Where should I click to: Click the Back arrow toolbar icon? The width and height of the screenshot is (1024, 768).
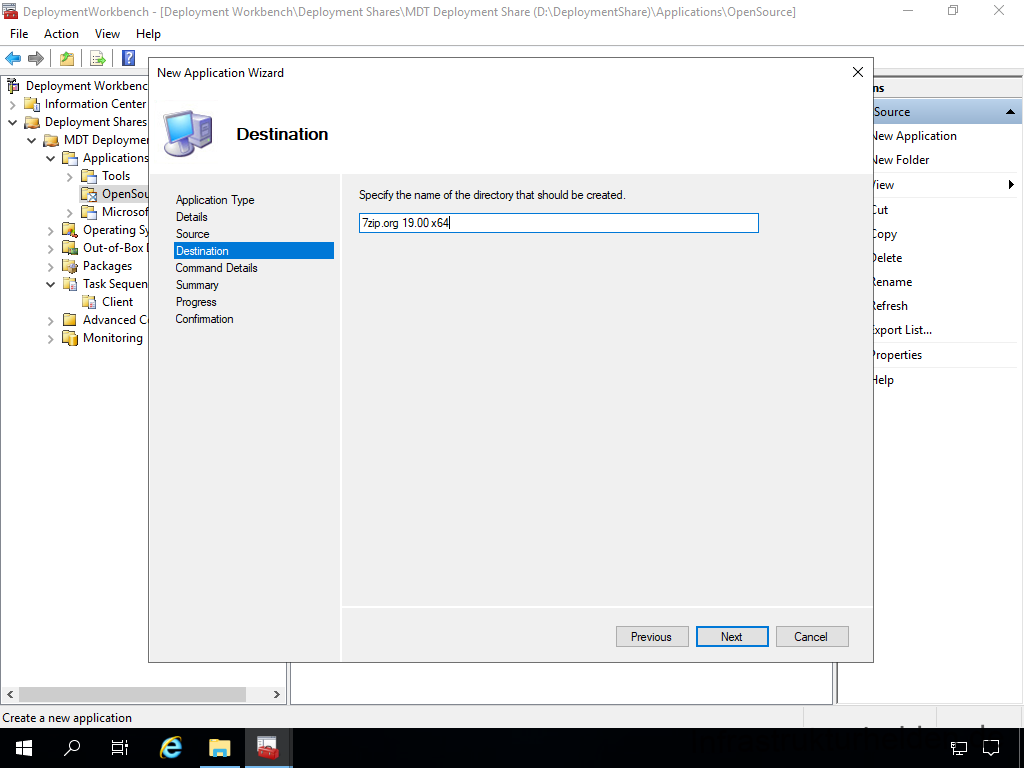[x=13, y=58]
